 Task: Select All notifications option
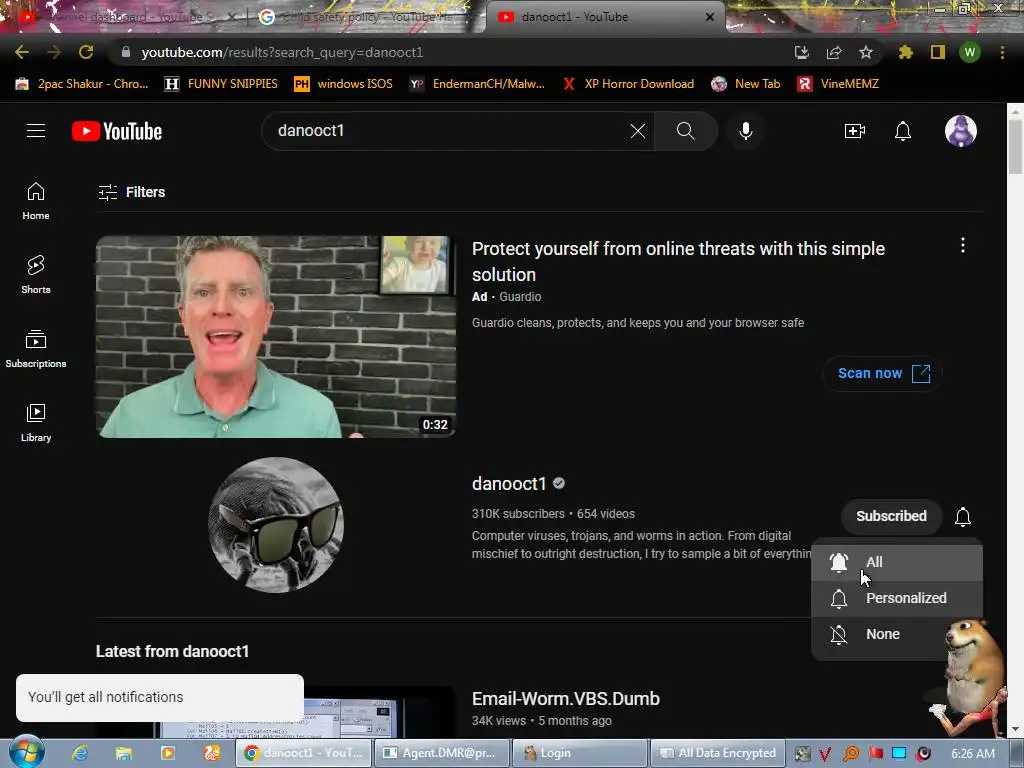coord(897,562)
